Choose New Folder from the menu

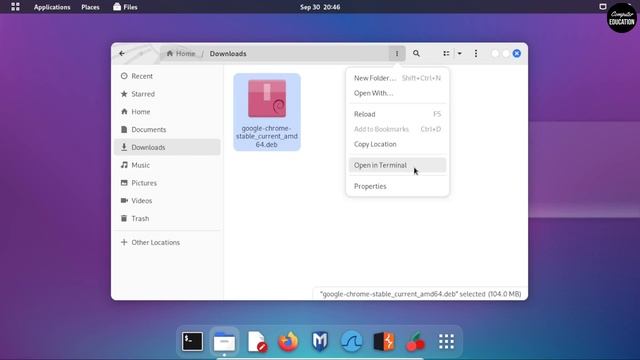point(397,78)
